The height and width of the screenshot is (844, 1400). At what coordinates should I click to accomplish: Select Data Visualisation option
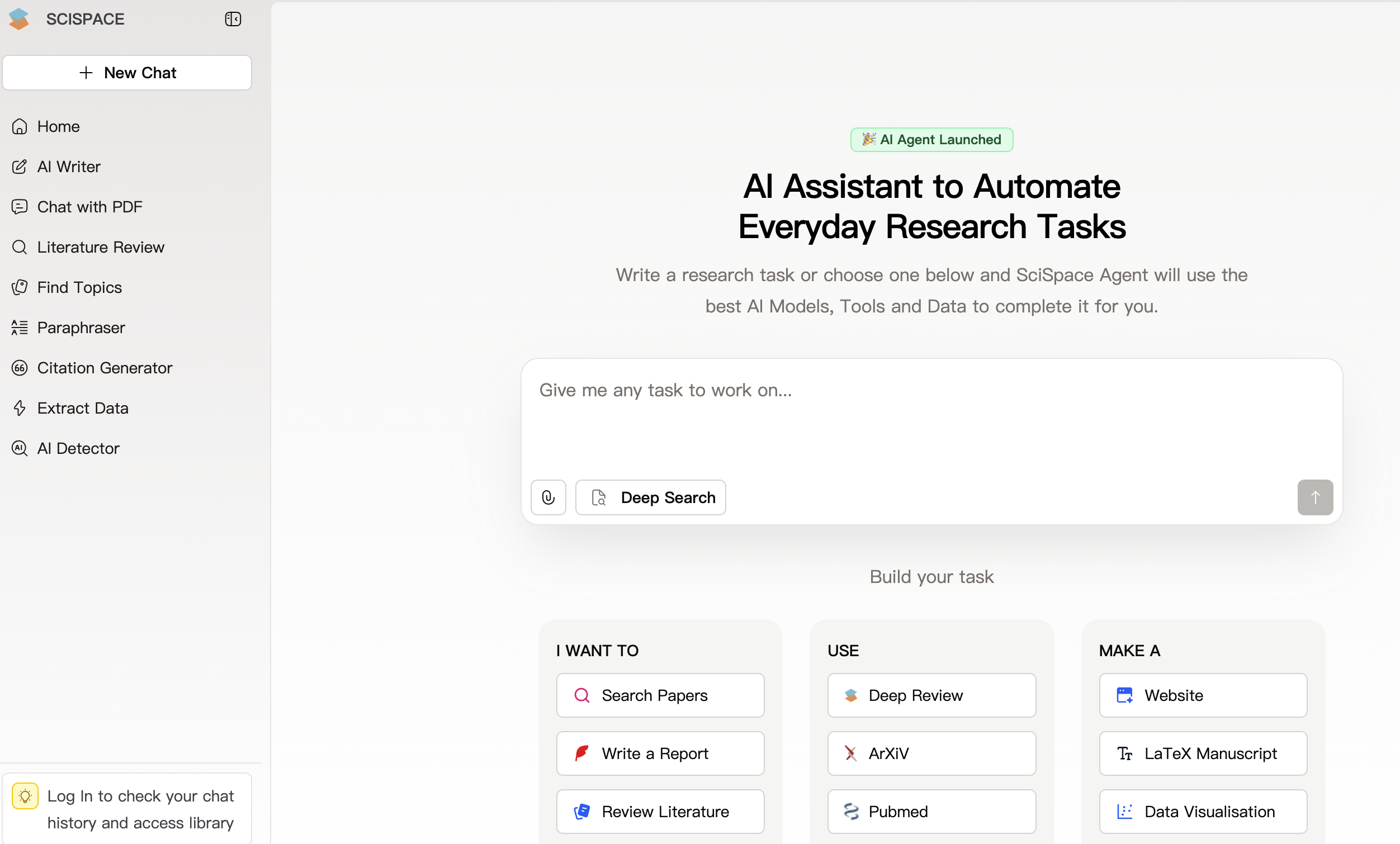[x=1202, y=812]
